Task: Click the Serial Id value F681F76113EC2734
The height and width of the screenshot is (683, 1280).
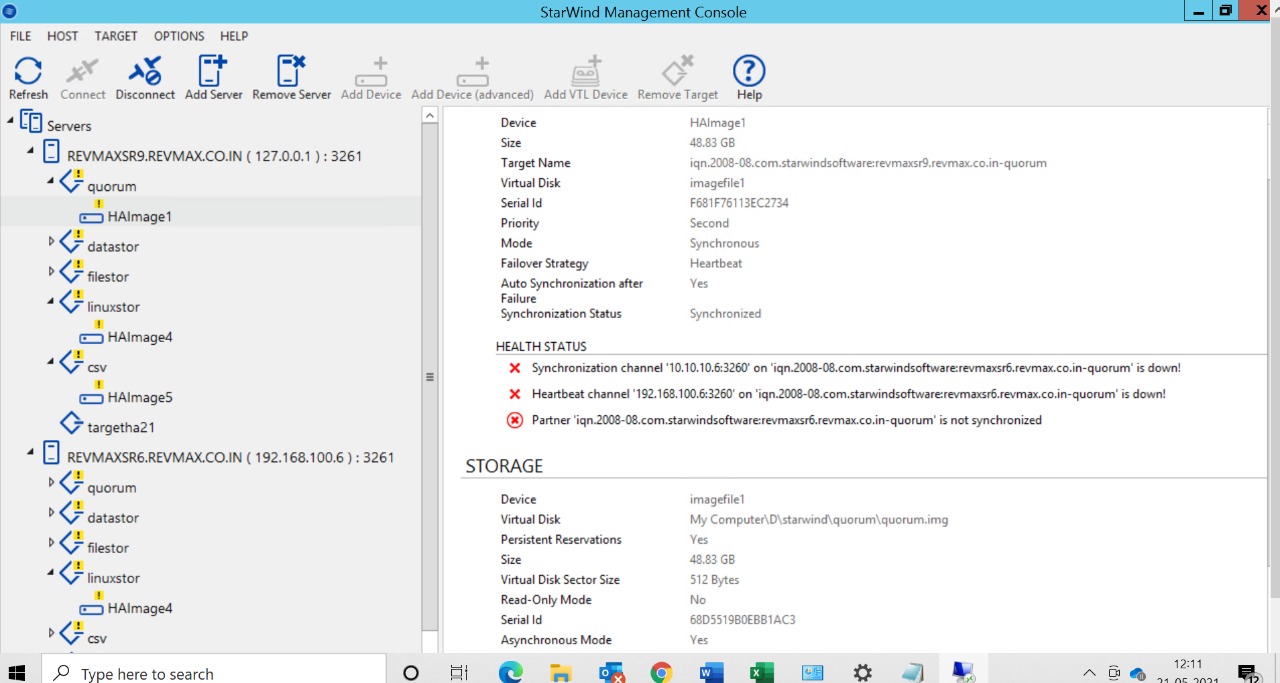Action: 739,203
